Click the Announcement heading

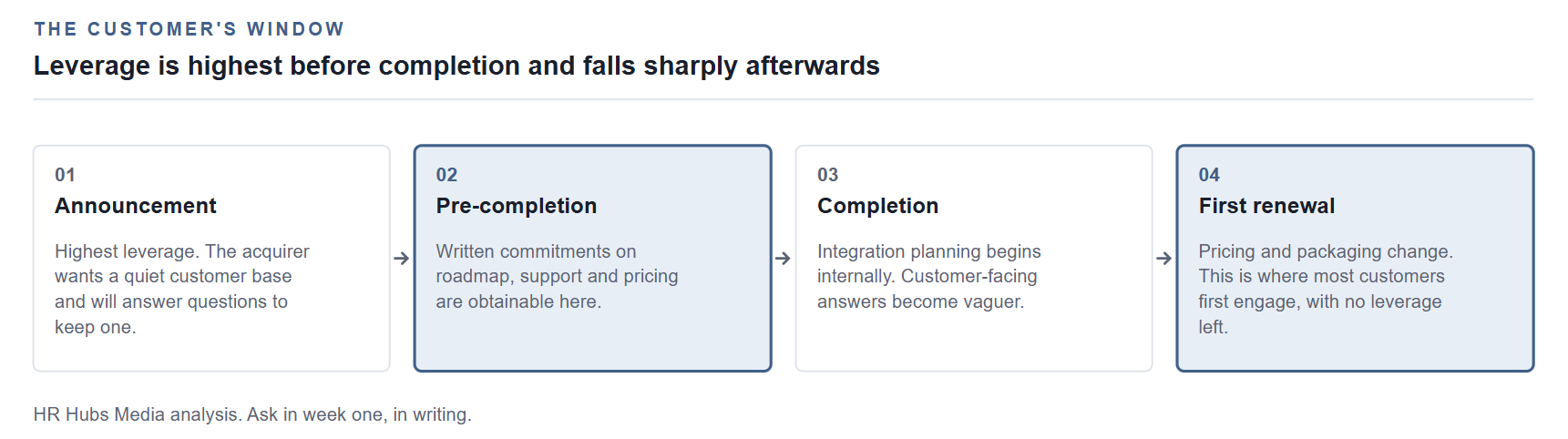136,206
